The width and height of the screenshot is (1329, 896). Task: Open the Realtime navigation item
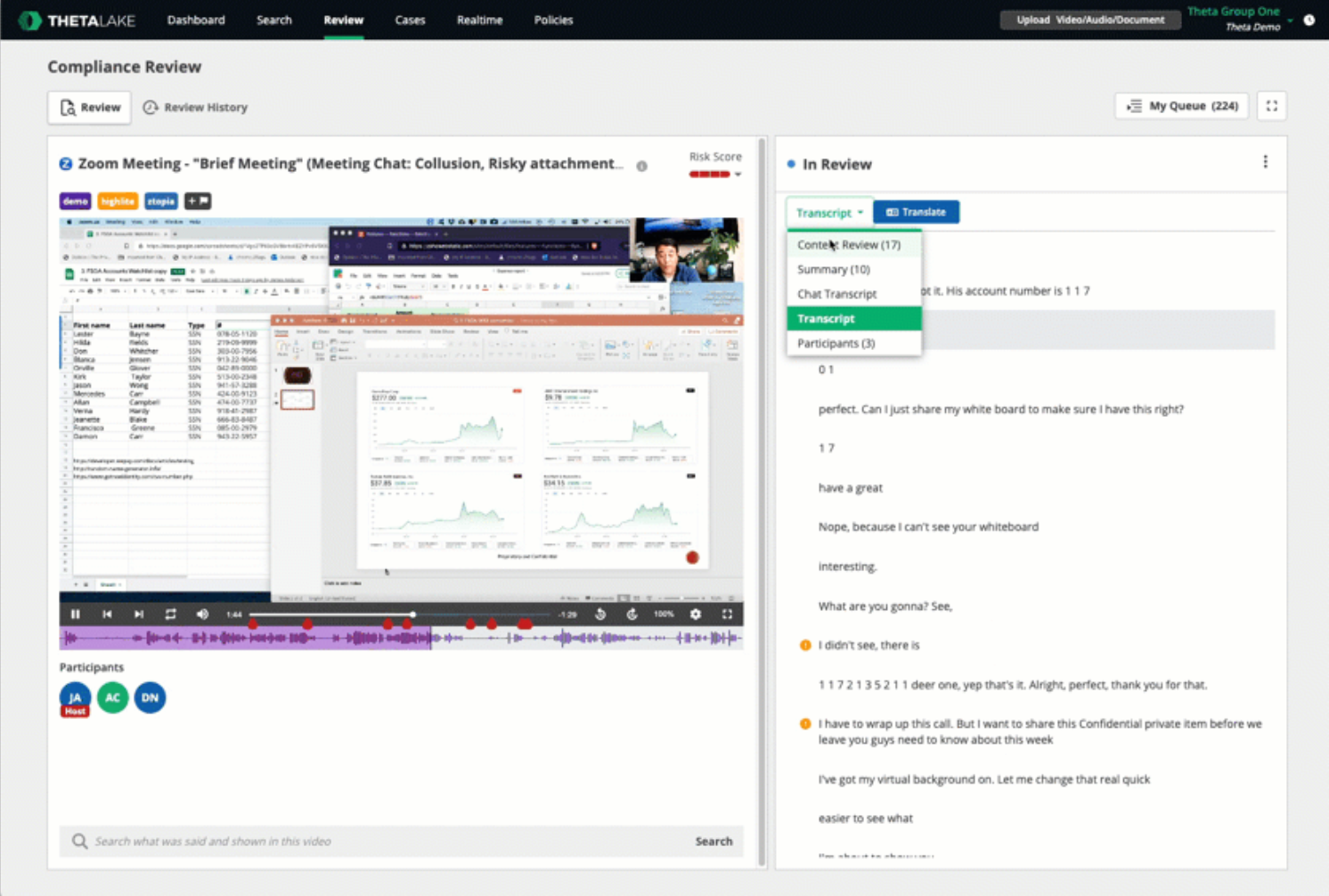click(x=479, y=20)
